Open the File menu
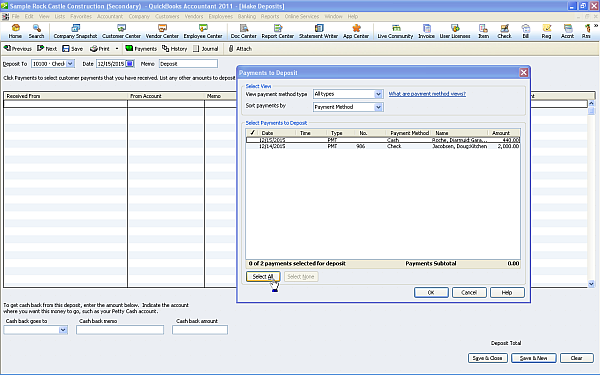The image size is (600, 375). tap(15, 16)
